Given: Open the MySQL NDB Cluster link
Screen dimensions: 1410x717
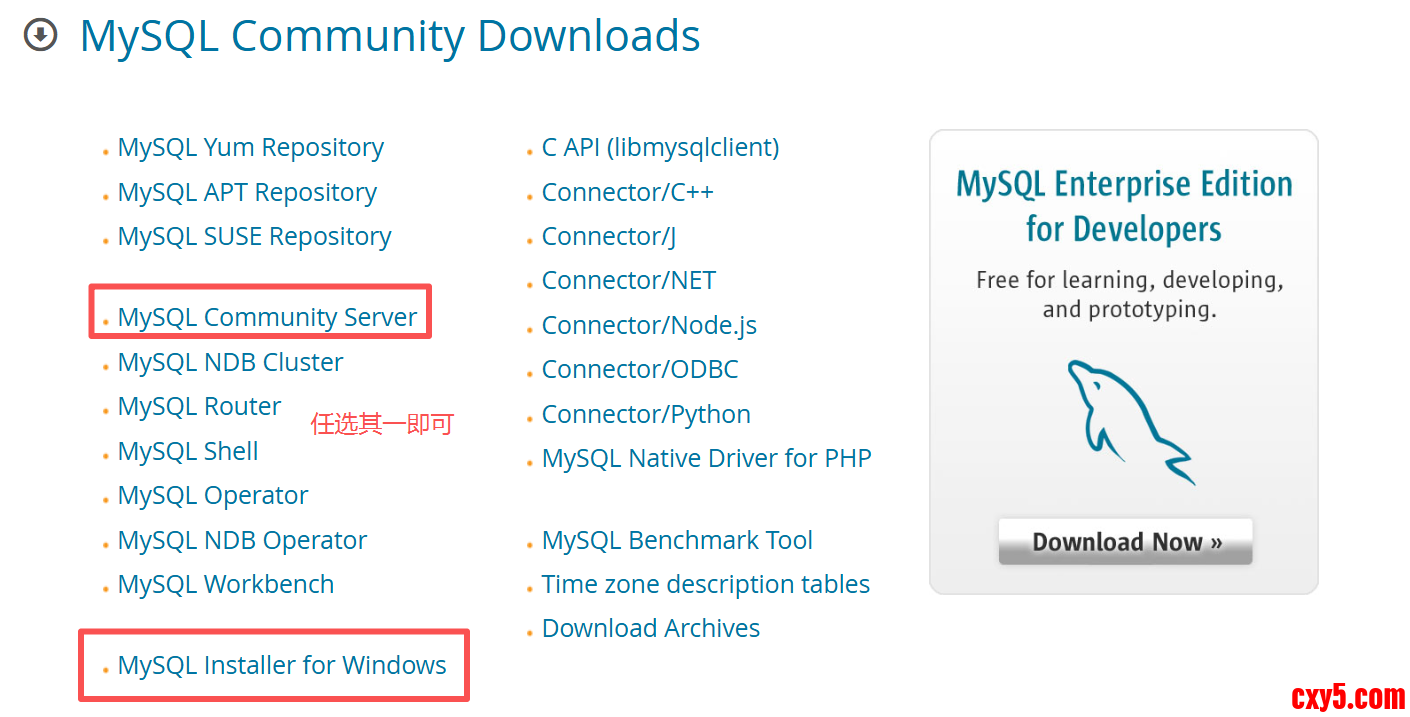Looking at the screenshot, I should click(231, 362).
